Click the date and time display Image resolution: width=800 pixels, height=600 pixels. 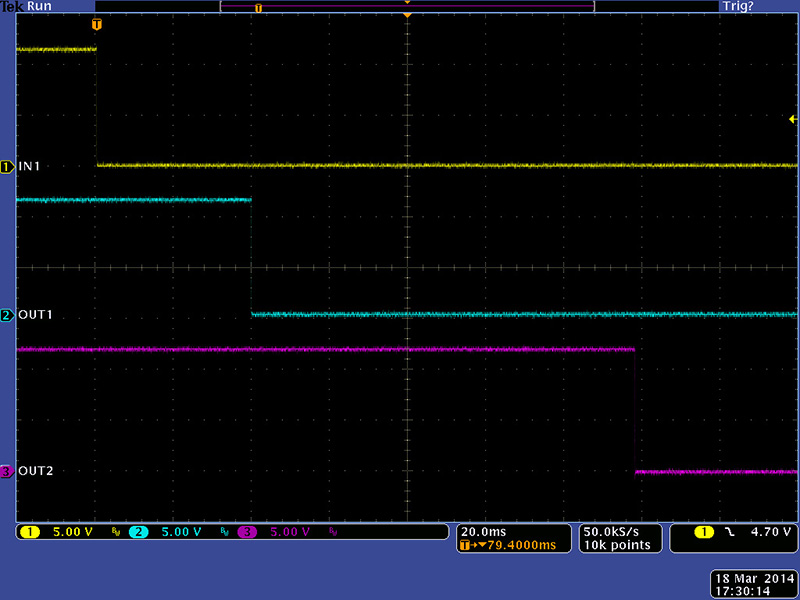pos(753,585)
